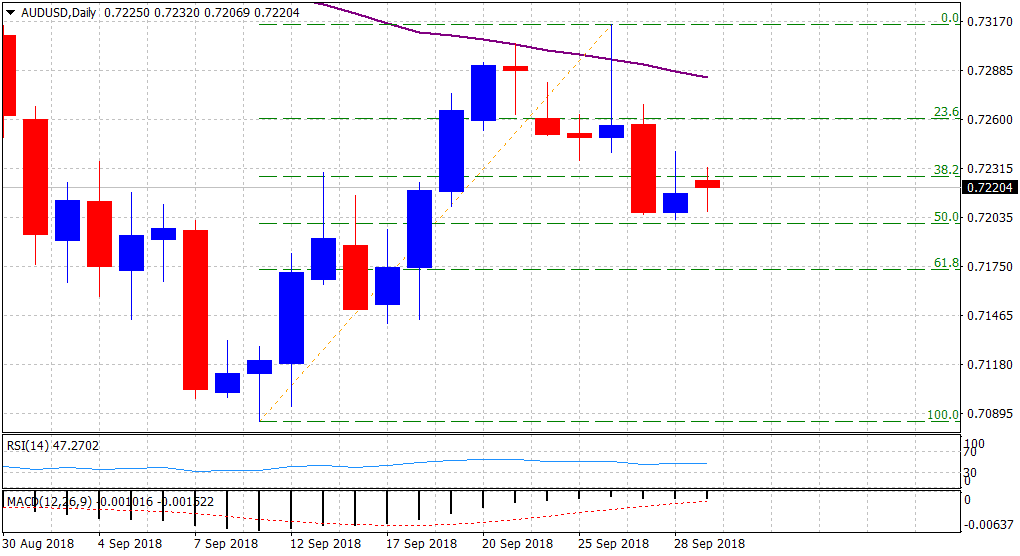Click the 100.0 Fibonacci level label
The width and height of the screenshot is (1020, 556).
[943, 414]
